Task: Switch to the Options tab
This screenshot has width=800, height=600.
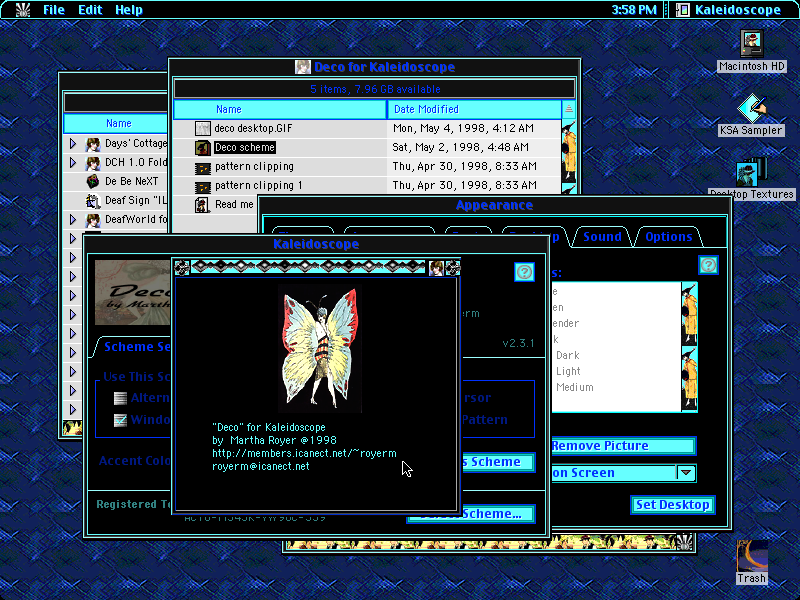Action: (x=668, y=237)
